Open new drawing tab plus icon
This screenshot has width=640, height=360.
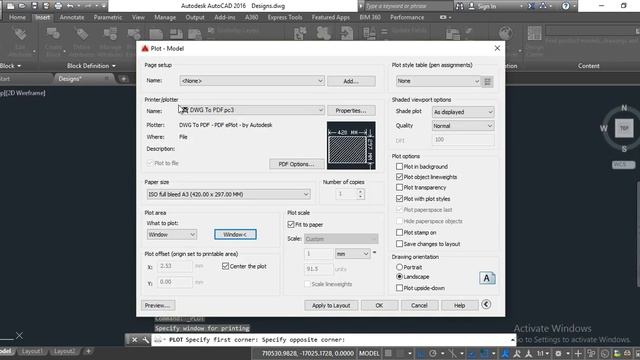(x=124, y=79)
